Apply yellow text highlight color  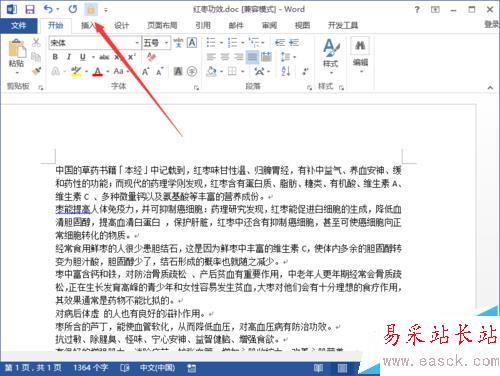pos(76,71)
